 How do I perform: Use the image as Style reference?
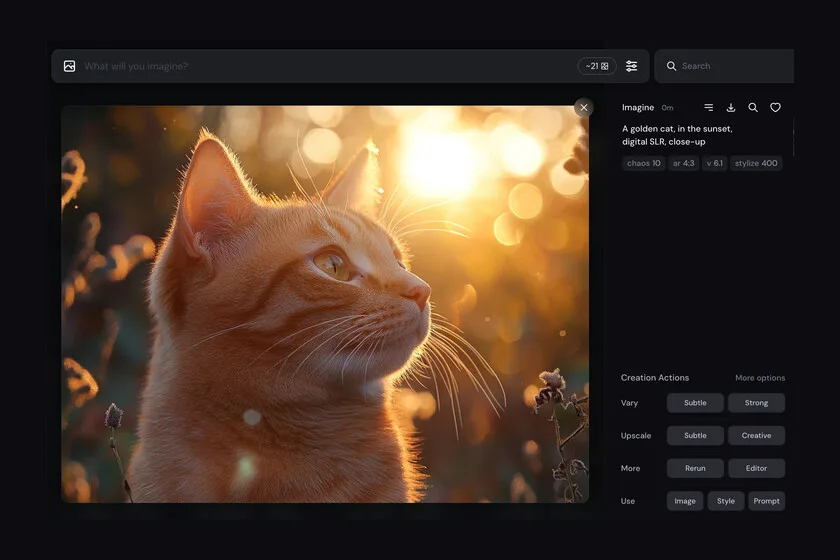[726, 501]
